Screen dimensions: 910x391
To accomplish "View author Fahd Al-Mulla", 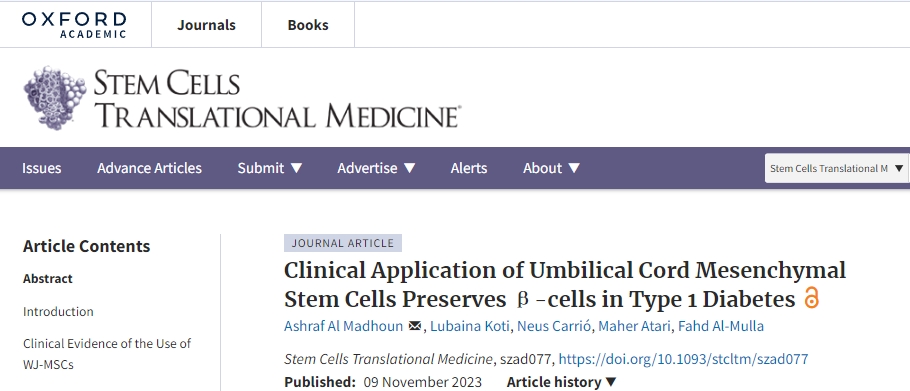I will pyautogui.click(x=720, y=326).
